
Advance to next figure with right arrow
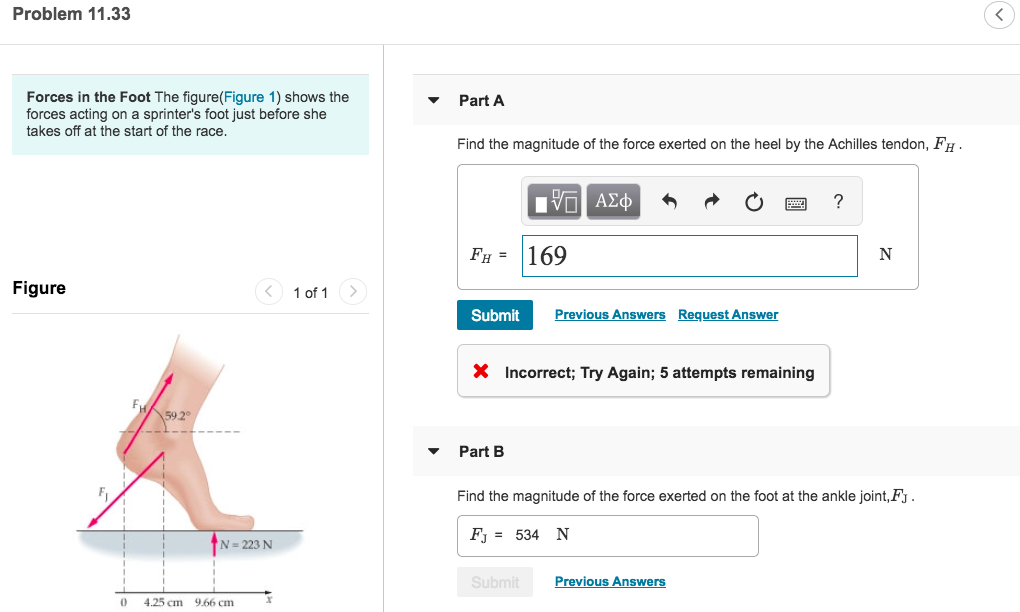[x=352, y=292]
